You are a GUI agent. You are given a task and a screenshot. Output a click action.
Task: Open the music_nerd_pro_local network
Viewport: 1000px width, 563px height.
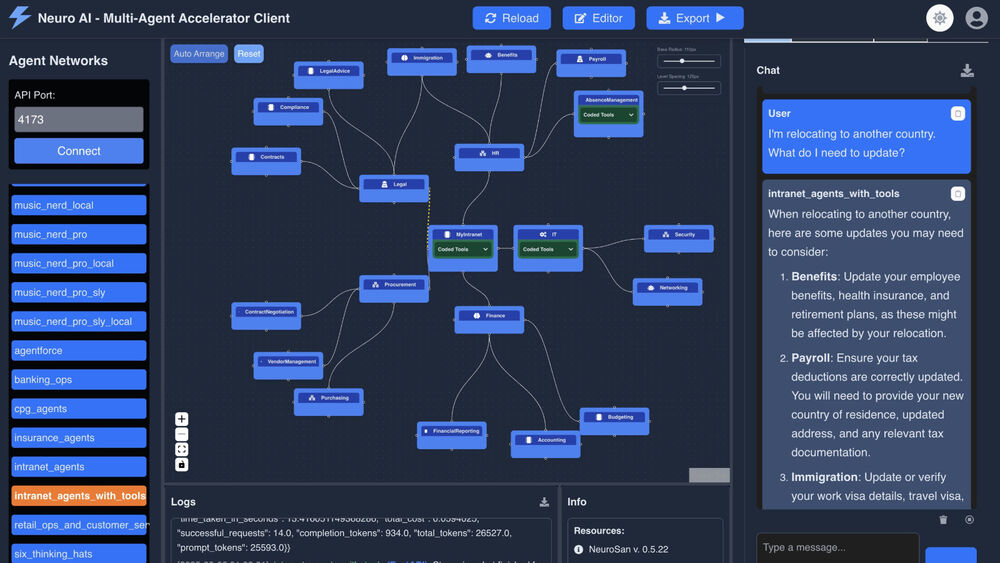pyautogui.click(x=78, y=263)
